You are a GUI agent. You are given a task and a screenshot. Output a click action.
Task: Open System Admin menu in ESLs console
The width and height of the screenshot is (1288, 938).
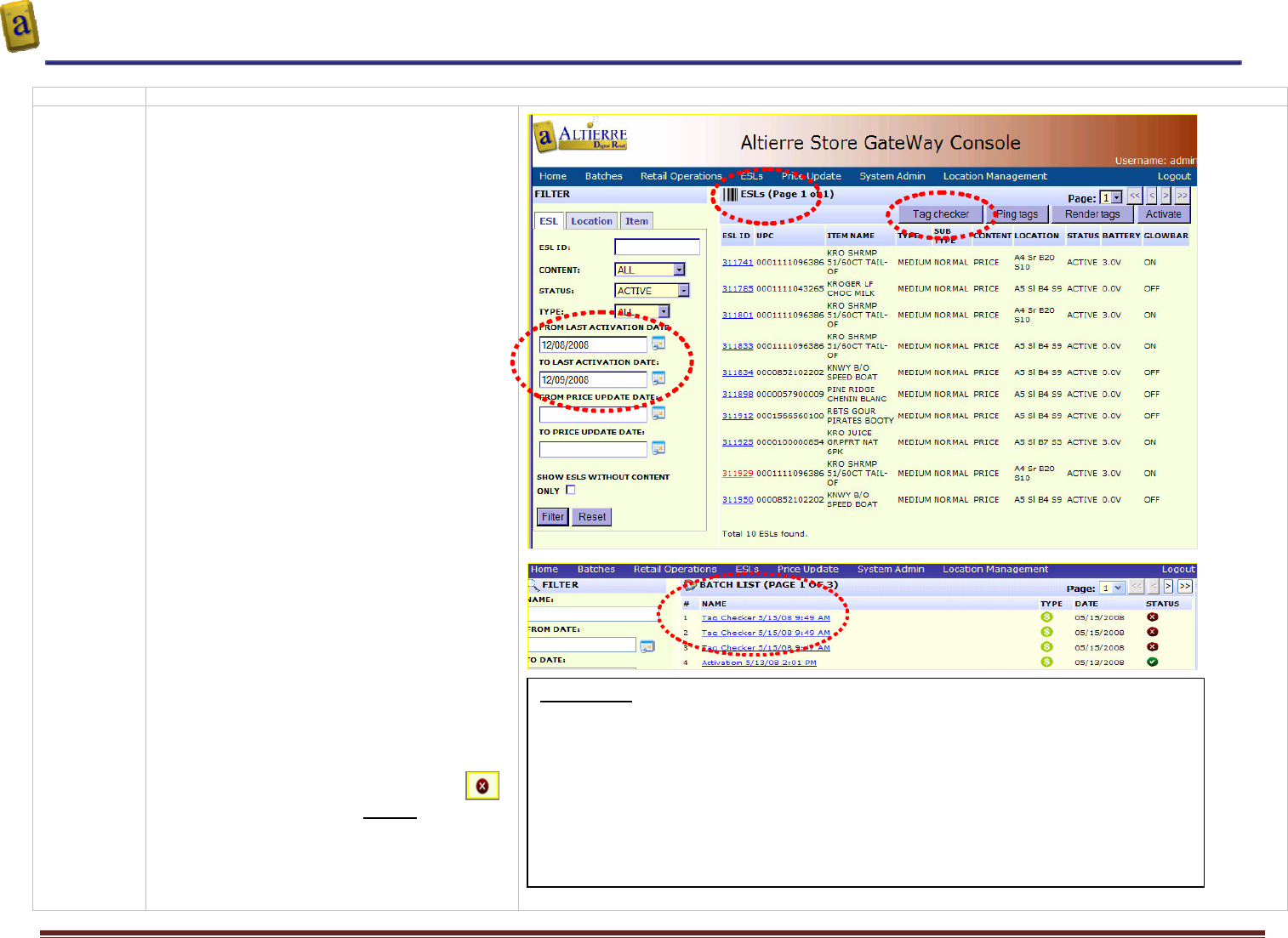pyautogui.click(x=892, y=176)
